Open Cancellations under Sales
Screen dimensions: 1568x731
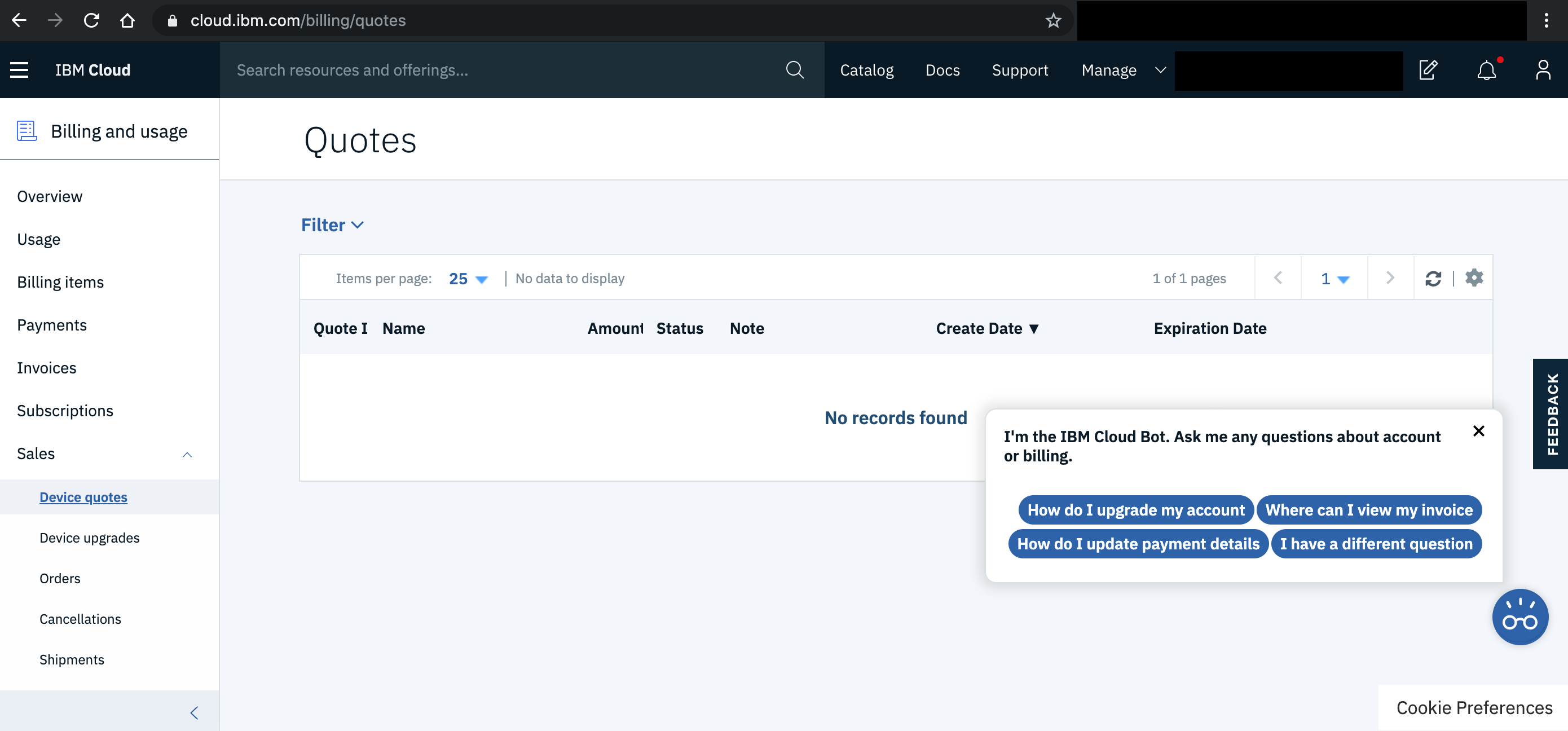(80, 619)
